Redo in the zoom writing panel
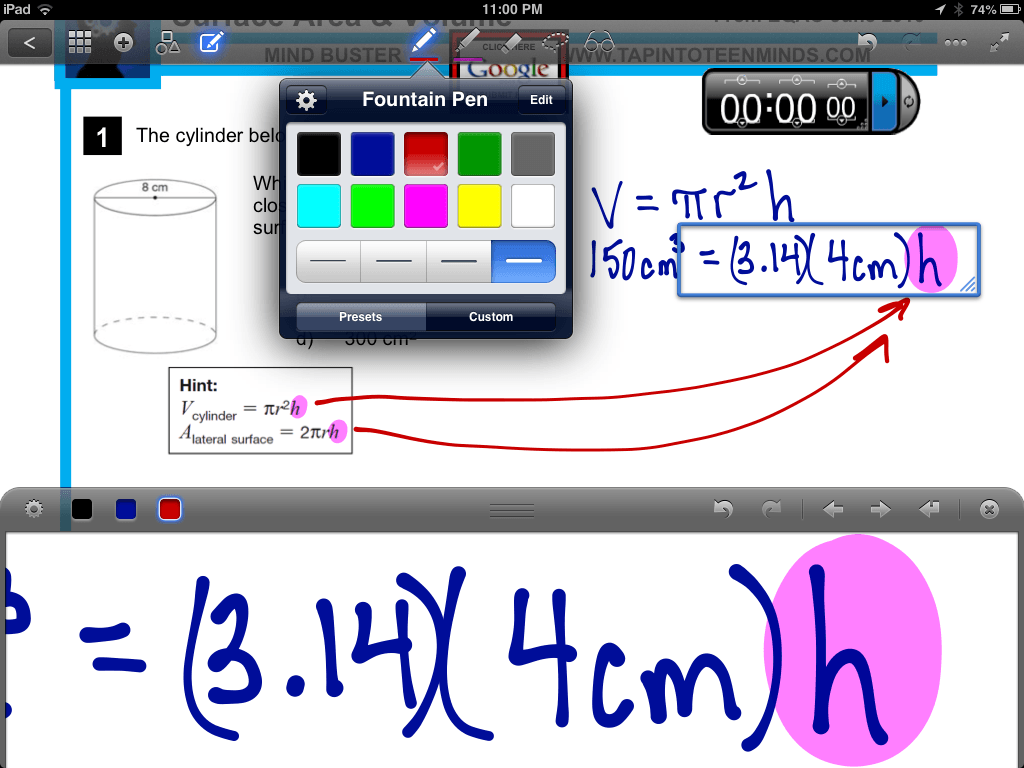This screenshot has width=1024, height=768. (771, 509)
